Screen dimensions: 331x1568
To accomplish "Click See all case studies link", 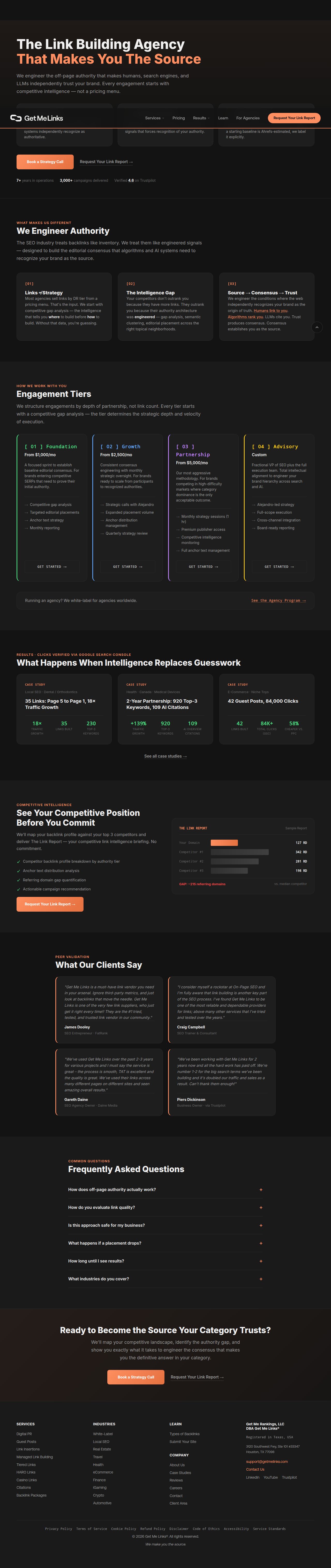I will click(x=165, y=757).
